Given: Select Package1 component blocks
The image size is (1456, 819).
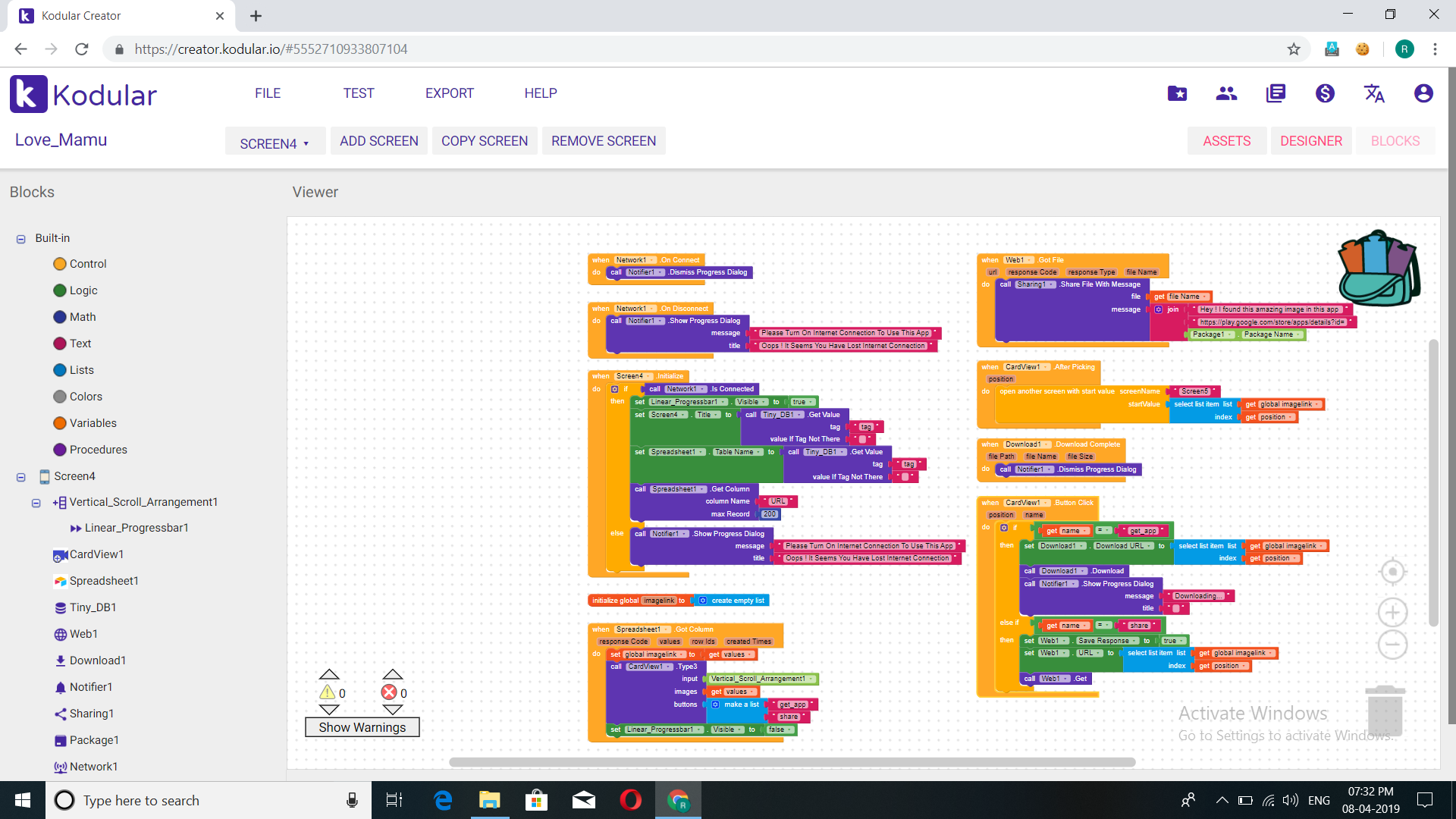Looking at the screenshot, I should (86, 740).
